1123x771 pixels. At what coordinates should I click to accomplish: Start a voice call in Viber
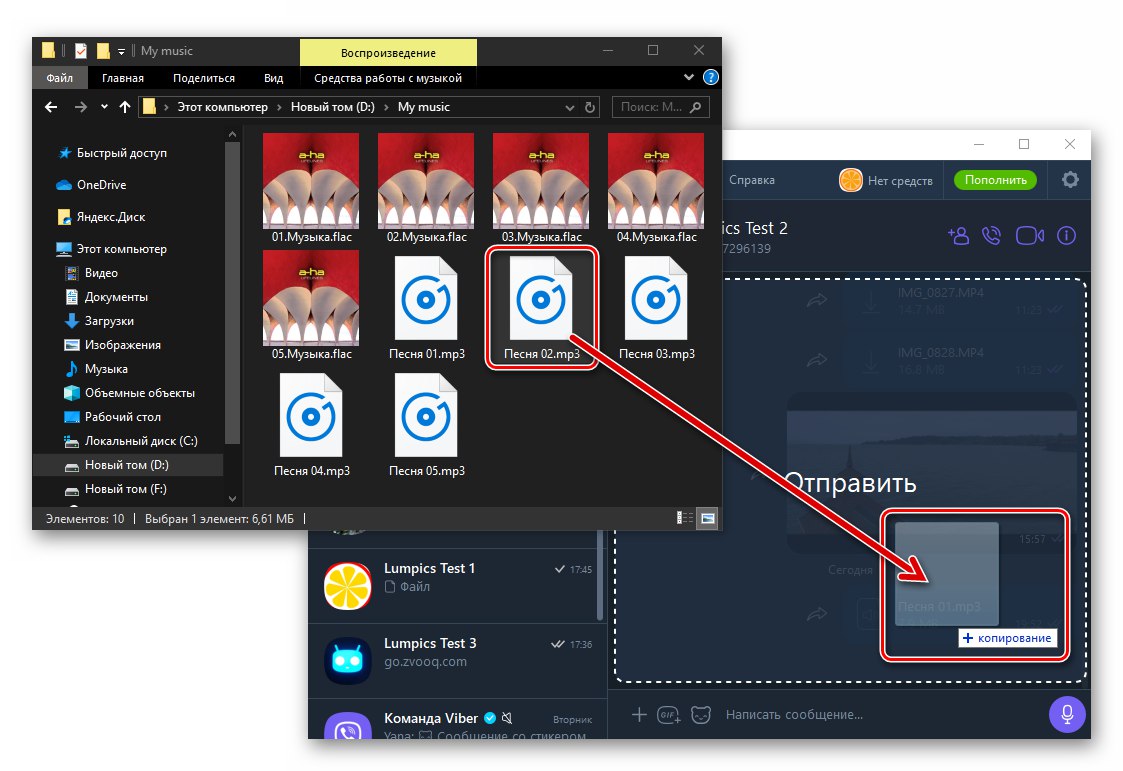point(992,236)
